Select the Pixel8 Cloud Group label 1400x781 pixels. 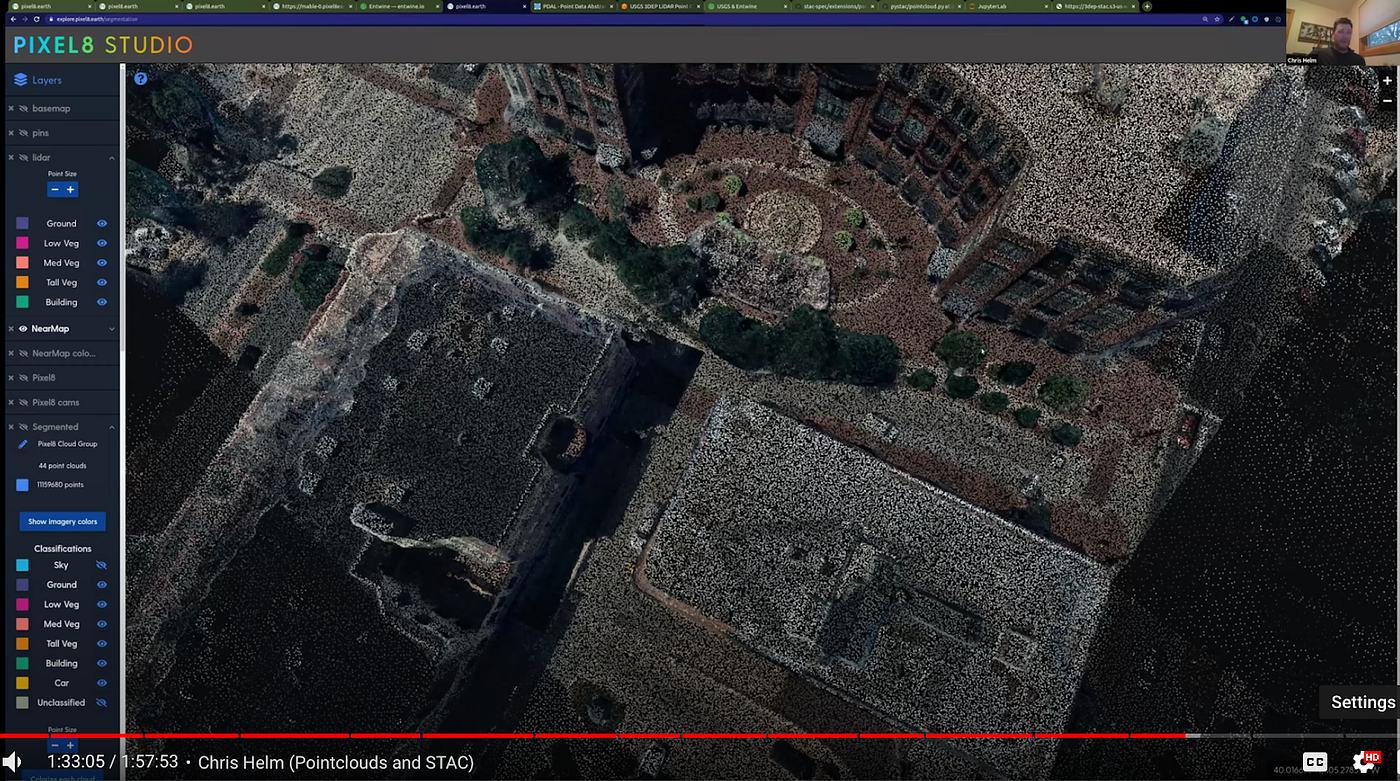[x=67, y=444]
